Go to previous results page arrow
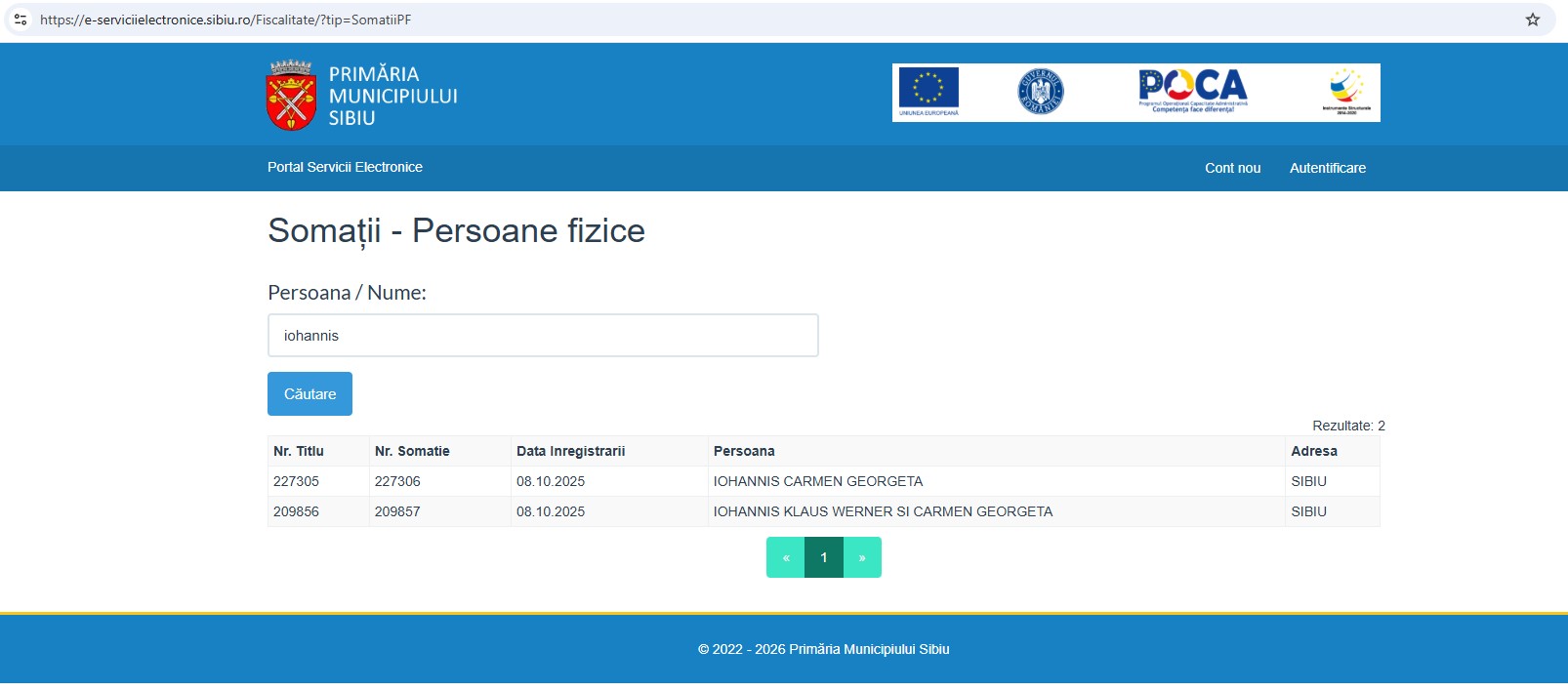This screenshot has width=1568, height=691. [x=785, y=557]
